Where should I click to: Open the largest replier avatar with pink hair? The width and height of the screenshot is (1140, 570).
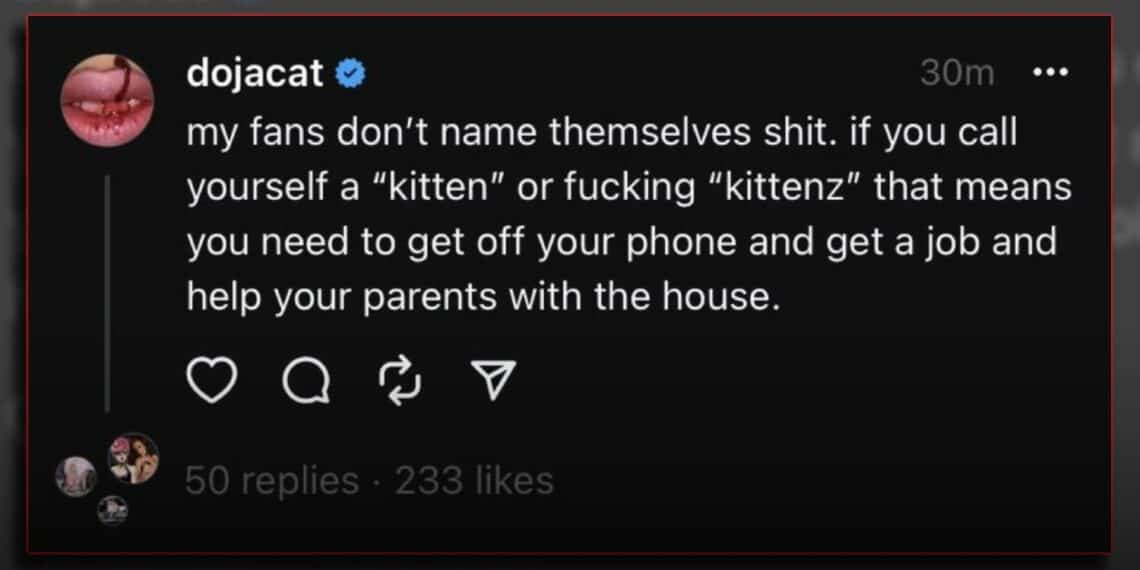(x=134, y=458)
